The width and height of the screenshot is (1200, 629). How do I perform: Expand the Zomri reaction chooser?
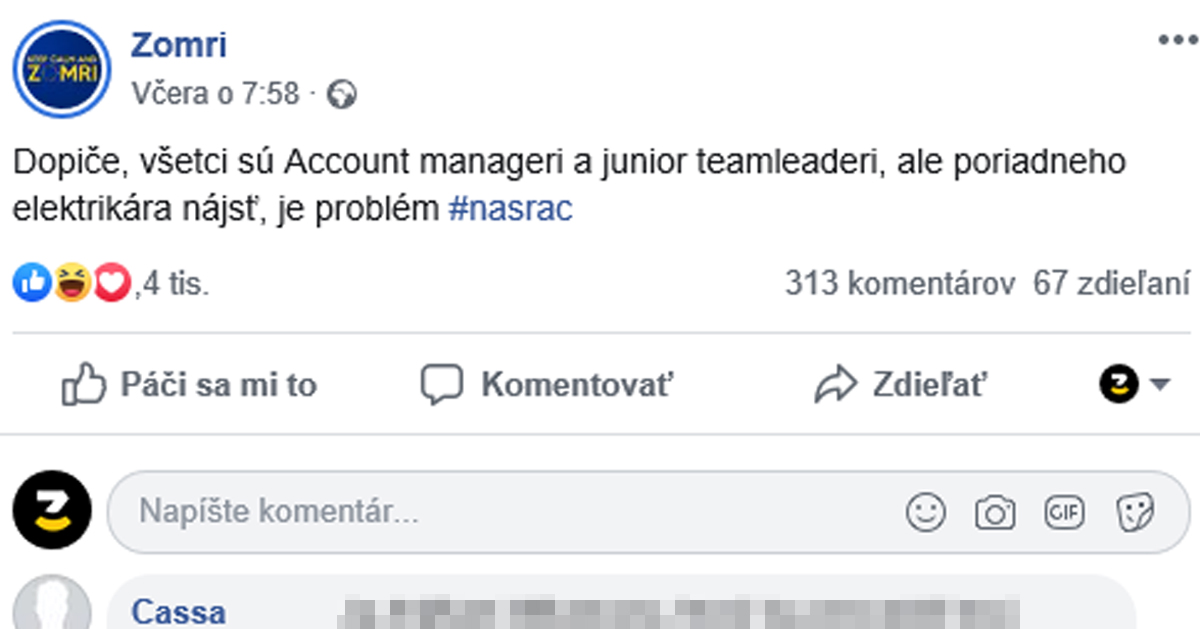[x=1122, y=383]
